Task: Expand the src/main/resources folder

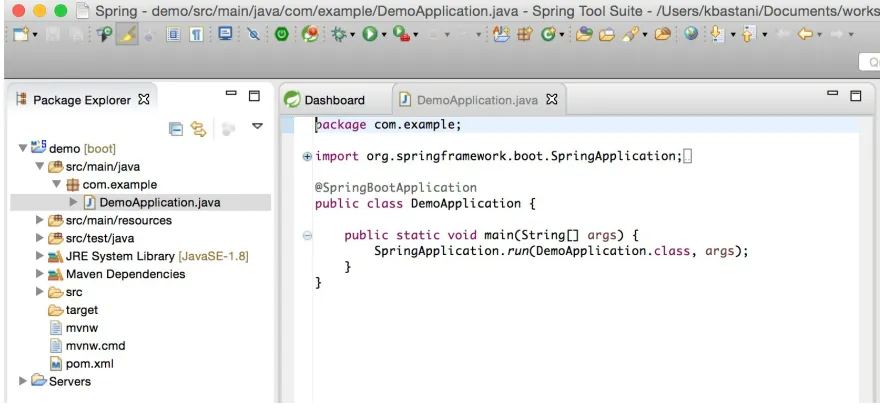Action: pyautogui.click(x=39, y=220)
